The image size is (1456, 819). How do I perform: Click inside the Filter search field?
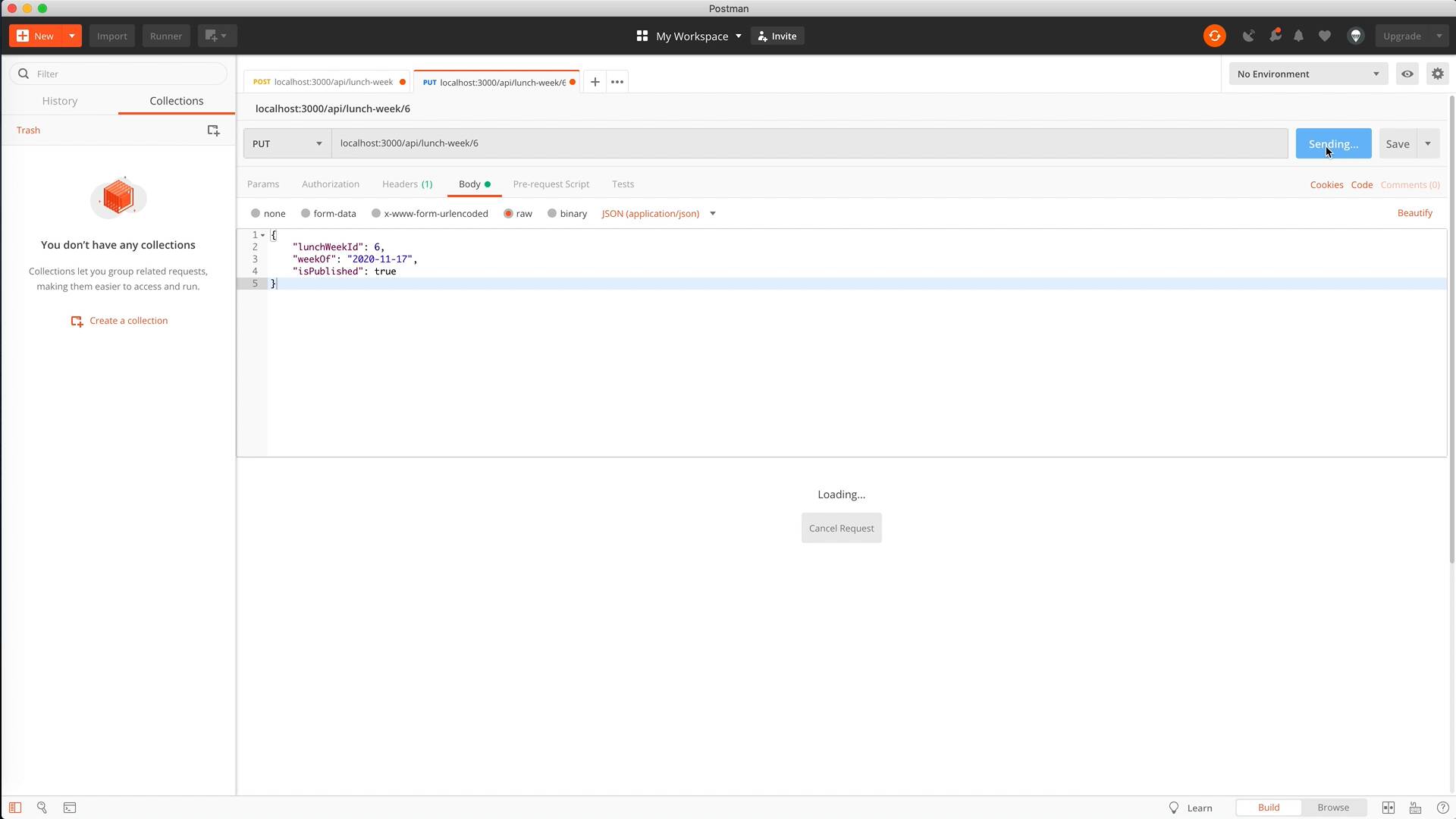[118, 74]
